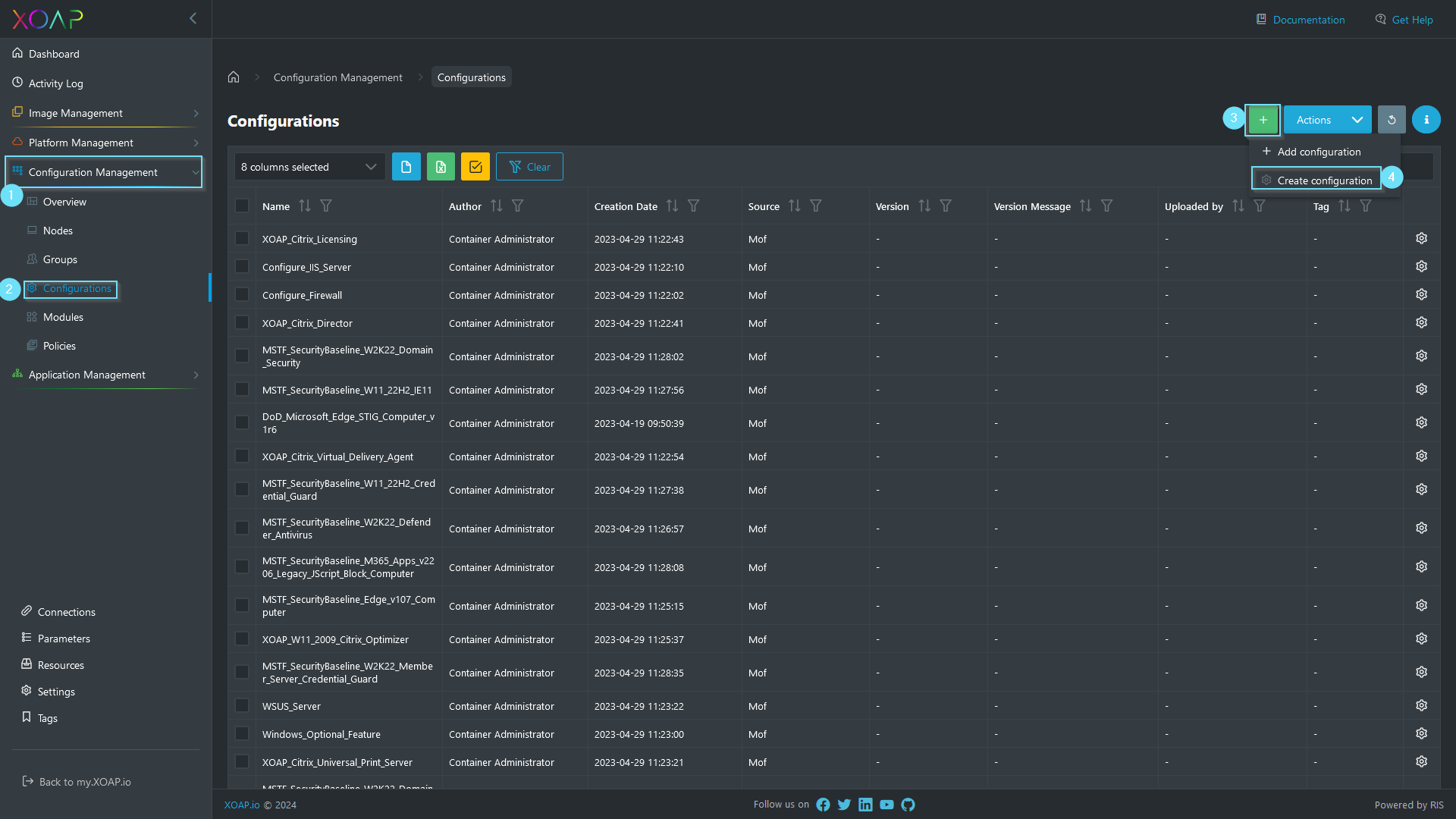The width and height of the screenshot is (1456, 819).
Task: Click the GitHub icon in the footer
Action: (908, 805)
